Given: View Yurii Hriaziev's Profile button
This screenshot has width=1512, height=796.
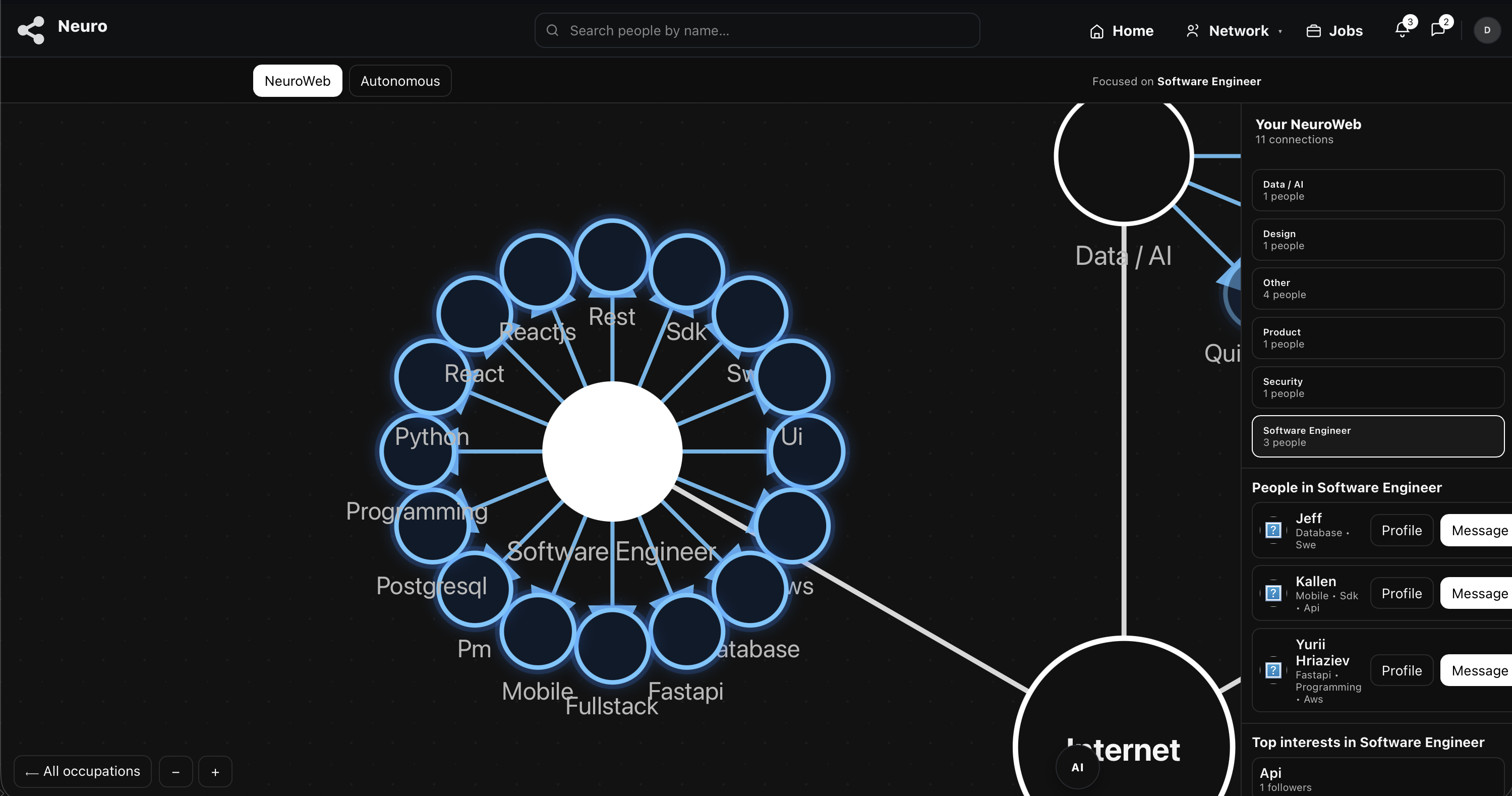Looking at the screenshot, I should (1401, 670).
